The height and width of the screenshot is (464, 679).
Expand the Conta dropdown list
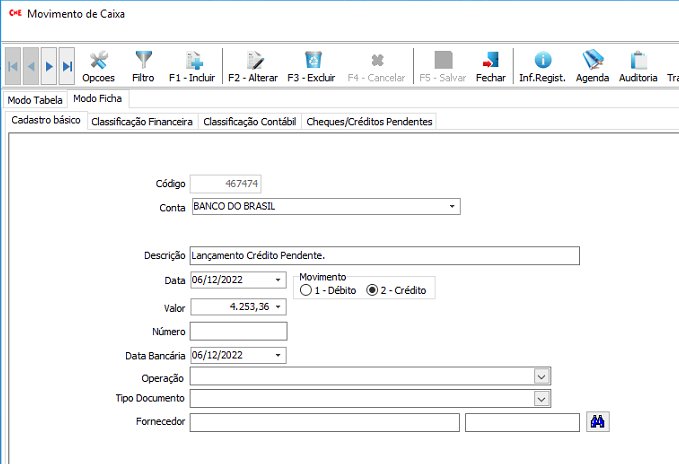pos(452,207)
